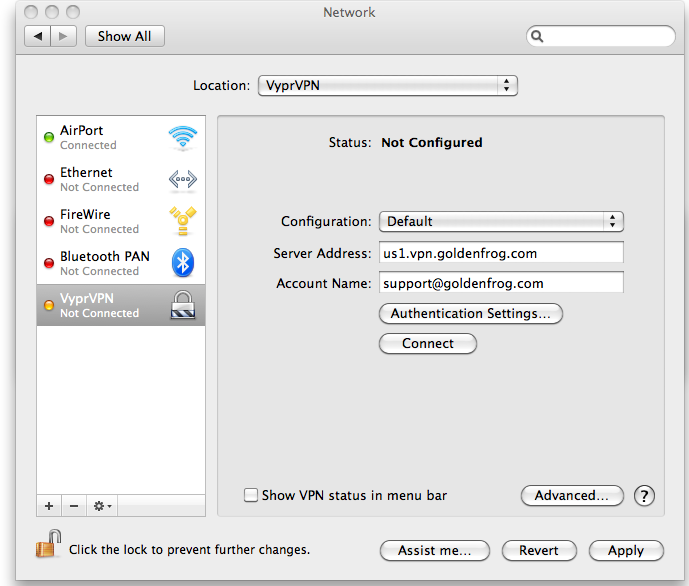Click the orange VyprVPN status dot
Image resolution: width=689 pixels, height=586 pixels.
coord(49,305)
